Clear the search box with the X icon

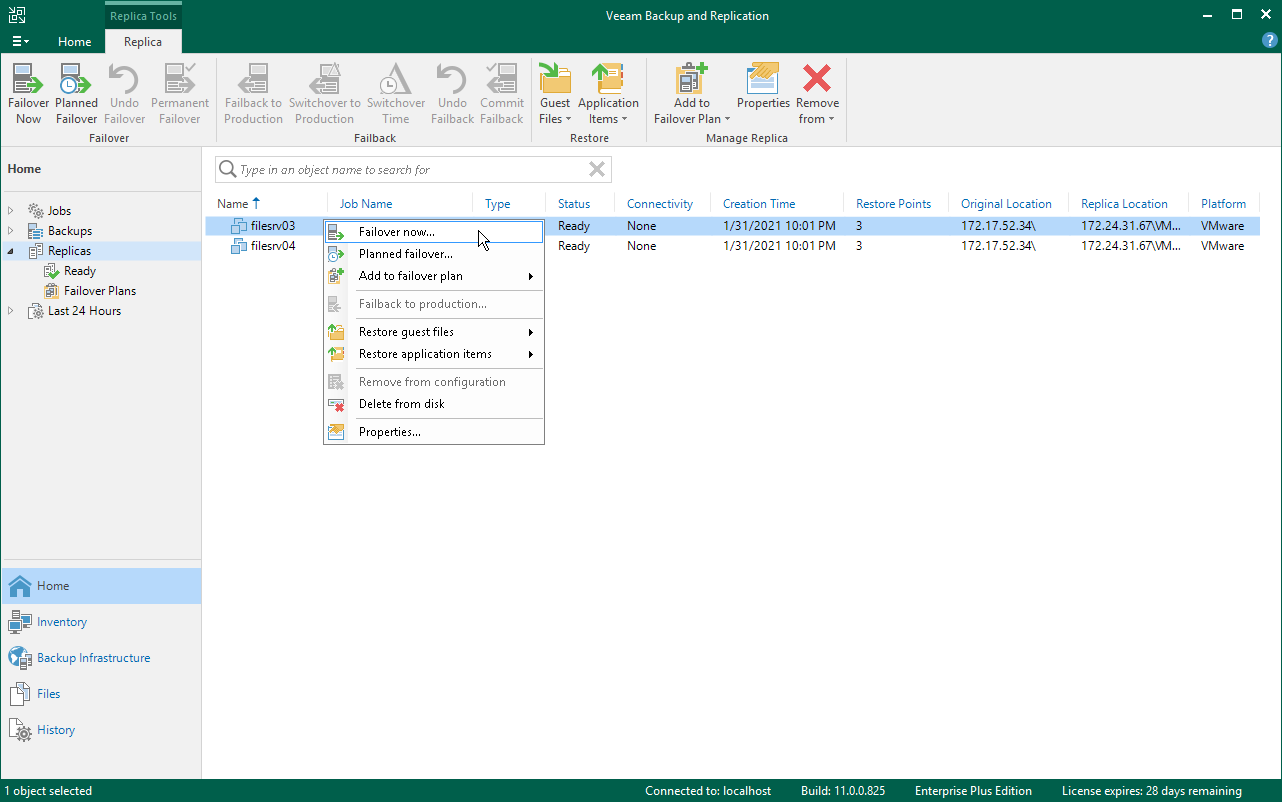click(597, 169)
